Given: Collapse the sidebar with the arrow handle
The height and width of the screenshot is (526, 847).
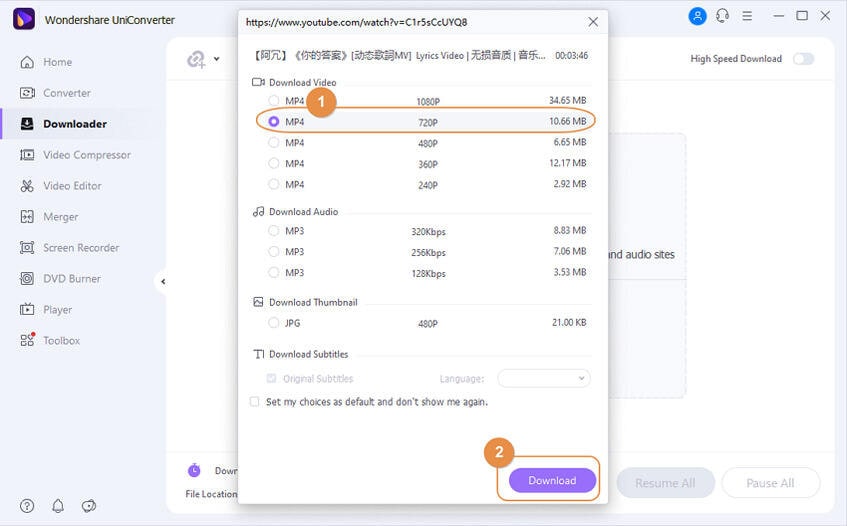Looking at the screenshot, I should (163, 281).
